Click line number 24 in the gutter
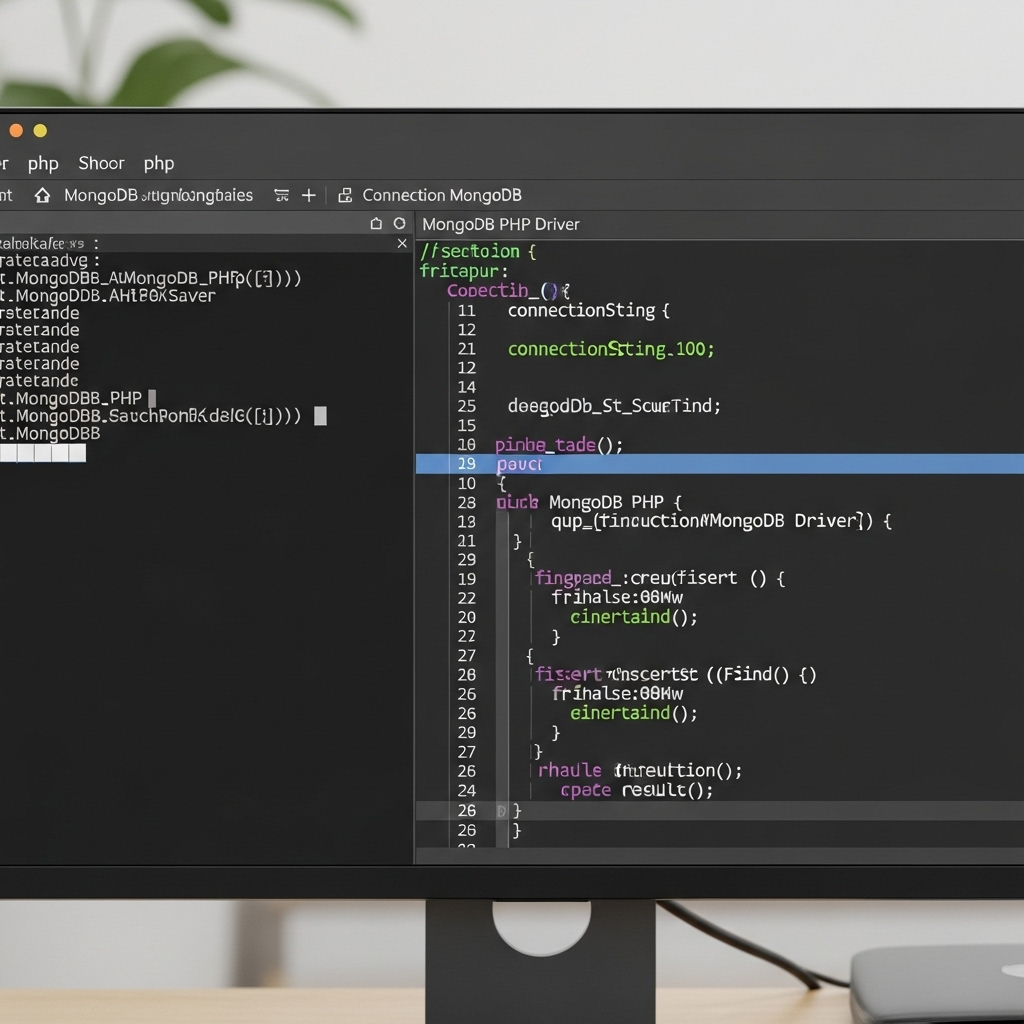 pyautogui.click(x=467, y=791)
